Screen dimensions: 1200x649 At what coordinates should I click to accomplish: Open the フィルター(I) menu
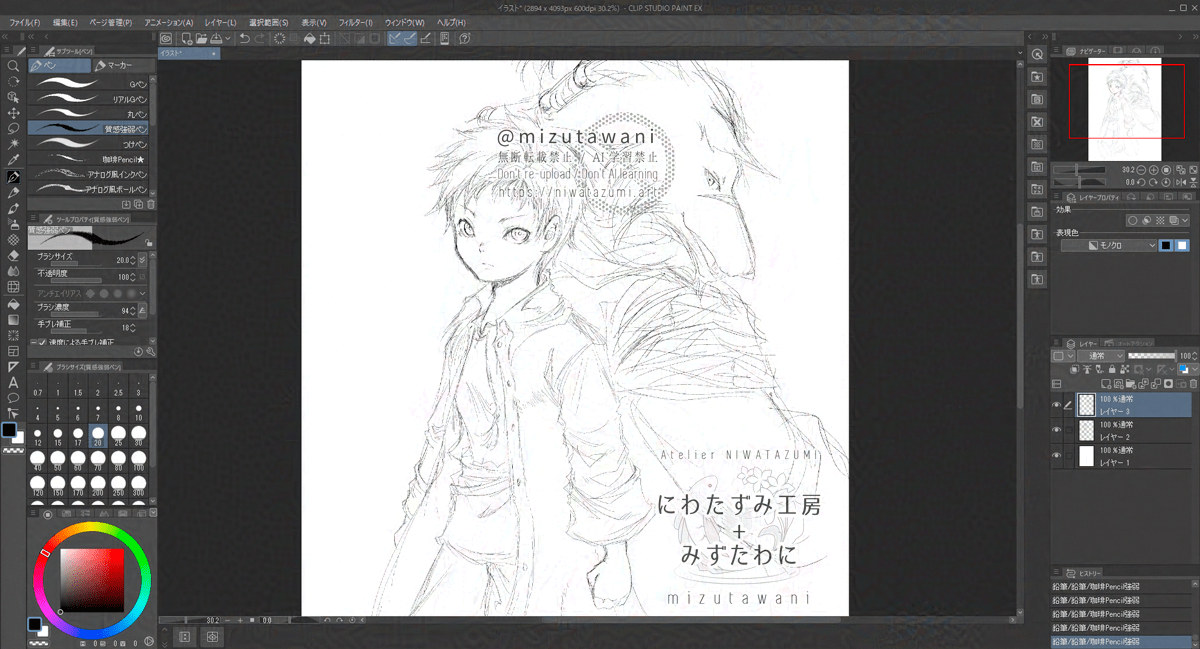point(354,22)
